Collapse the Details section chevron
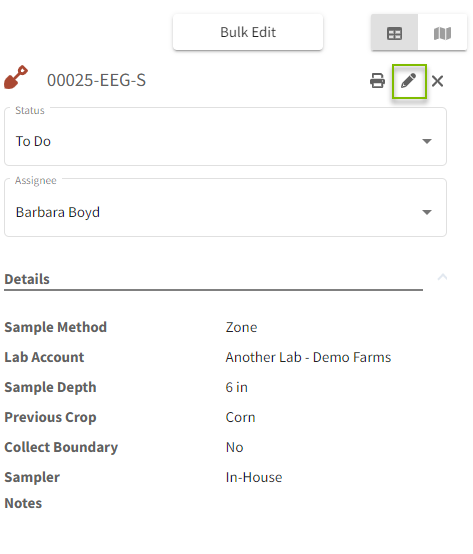 [442, 277]
